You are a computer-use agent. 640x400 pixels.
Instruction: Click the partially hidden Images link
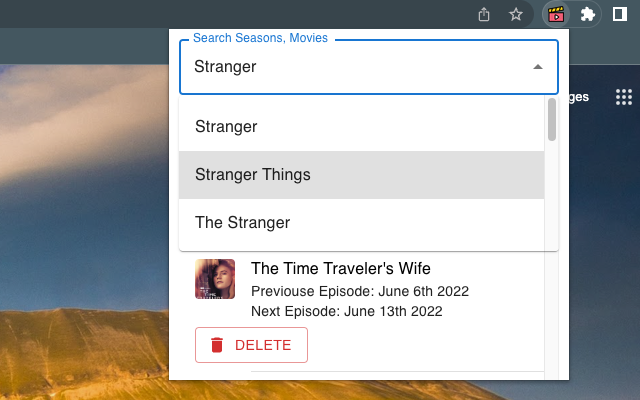[x=578, y=97]
